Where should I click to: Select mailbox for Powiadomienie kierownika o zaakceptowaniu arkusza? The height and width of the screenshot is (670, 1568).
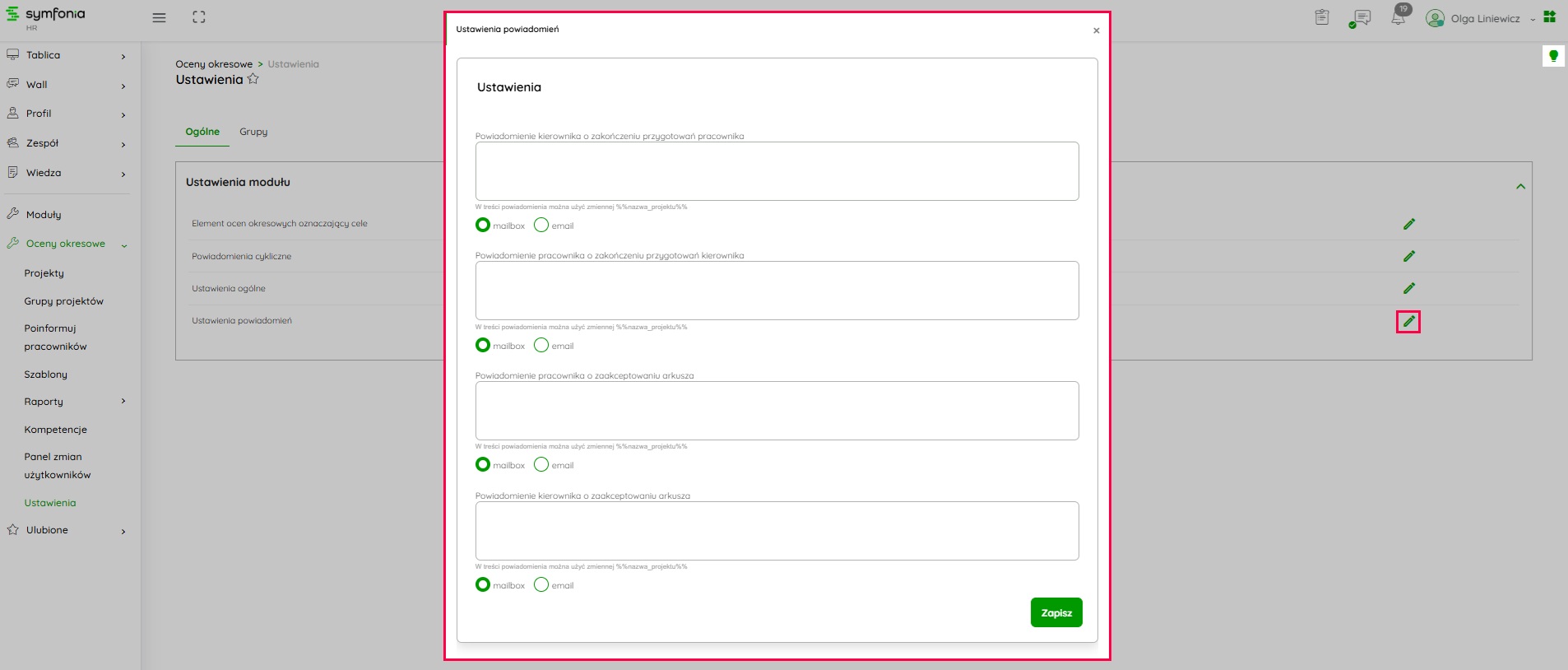click(483, 584)
